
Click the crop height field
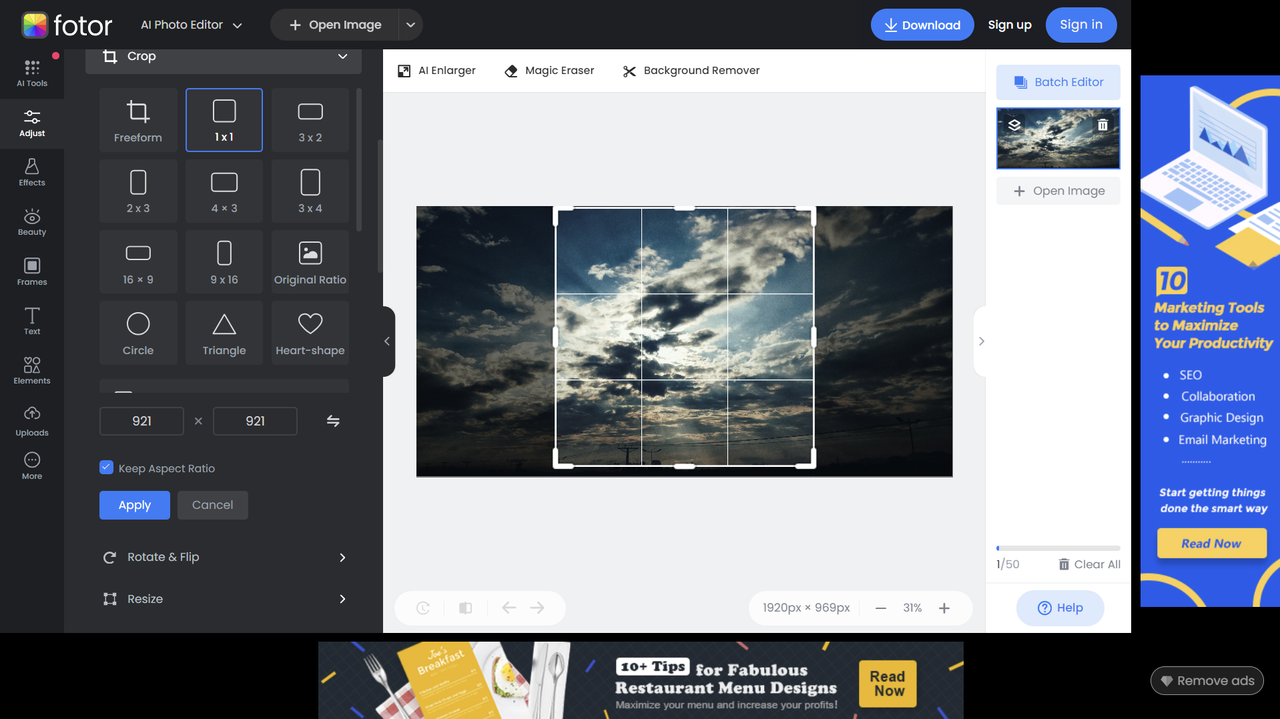coord(255,421)
